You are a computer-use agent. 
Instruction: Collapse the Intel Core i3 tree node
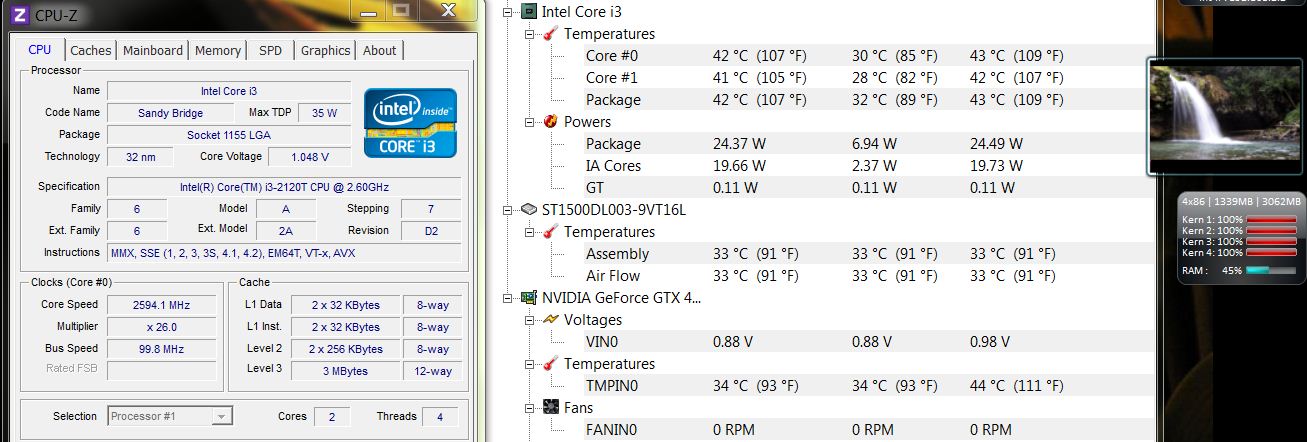(509, 12)
